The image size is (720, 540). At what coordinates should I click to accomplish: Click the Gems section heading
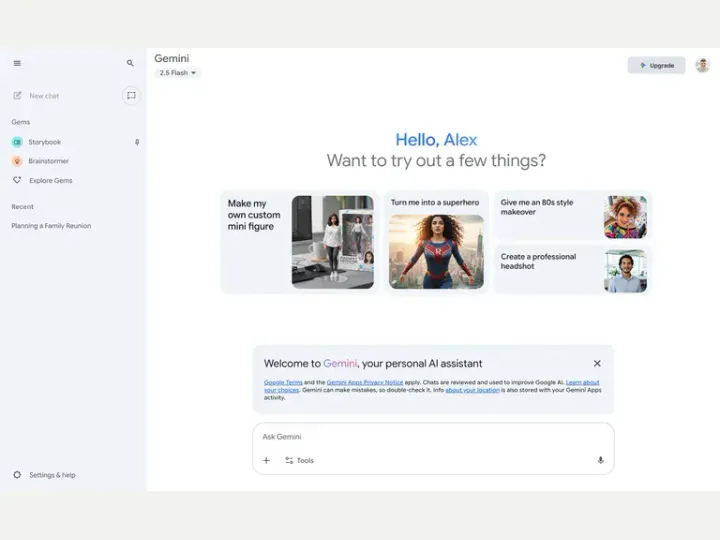tap(21, 122)
